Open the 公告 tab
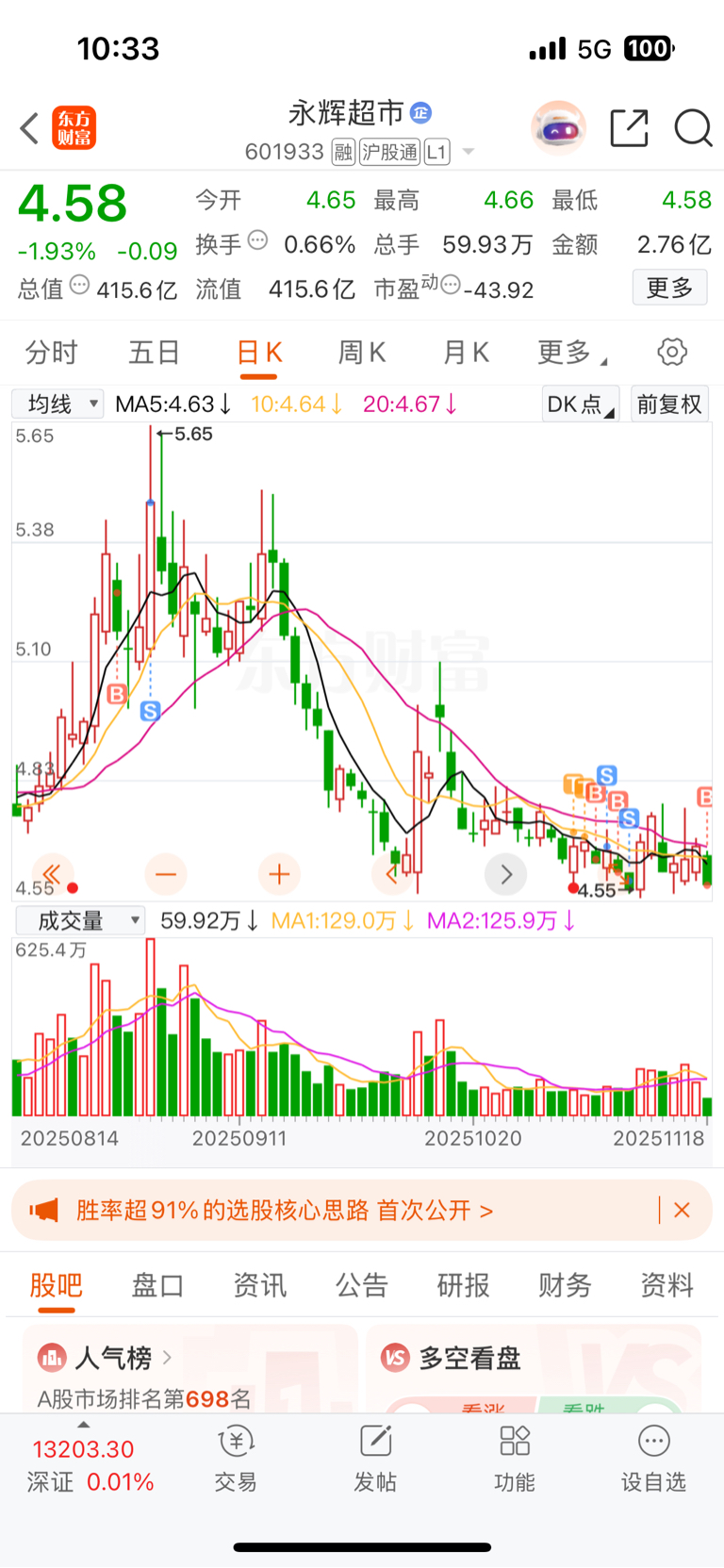Screen dimensions: 724x1568 (x=361, y=1285)
